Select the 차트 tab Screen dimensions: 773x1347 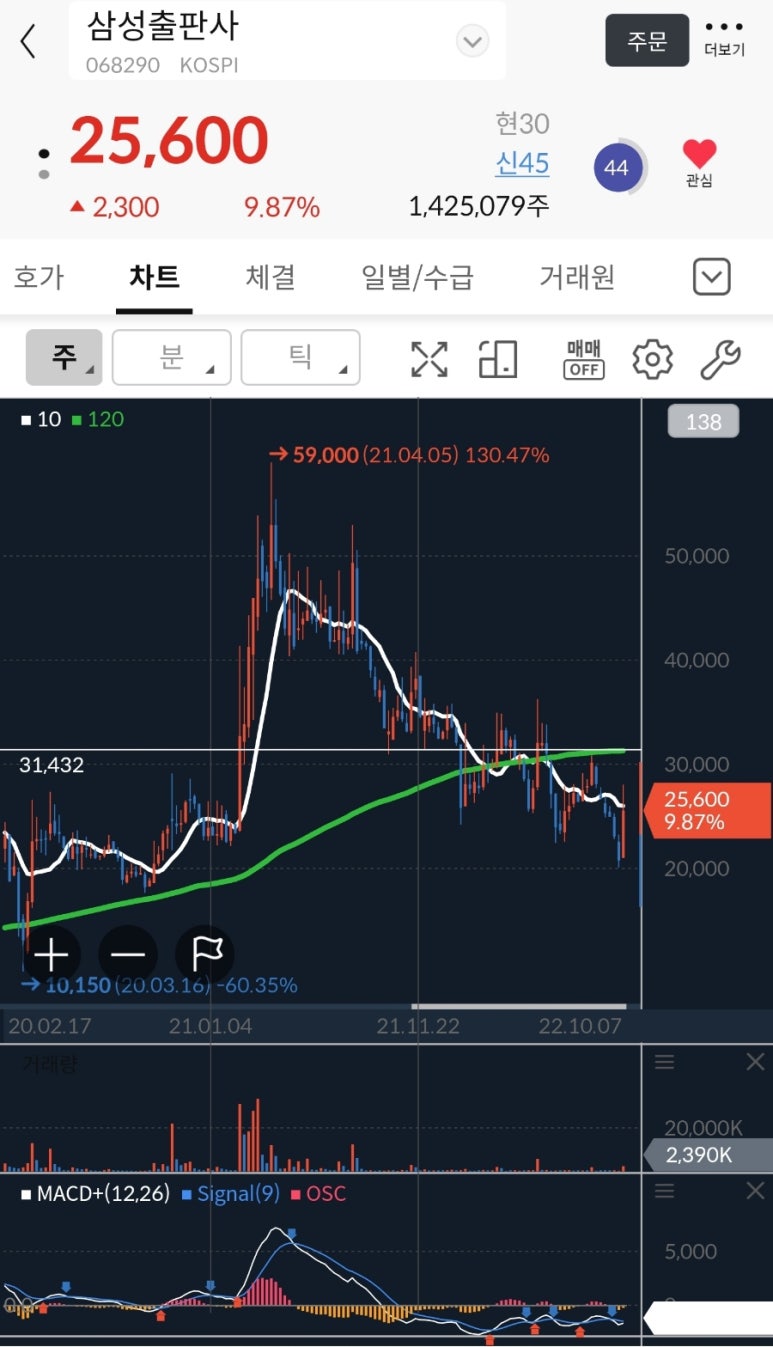click(154, 277)
